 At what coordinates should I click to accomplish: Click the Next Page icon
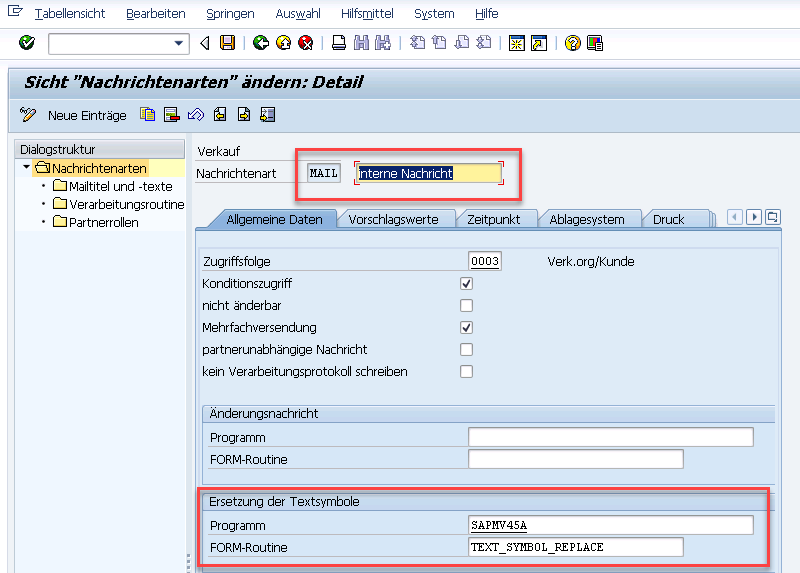point(462,43)
